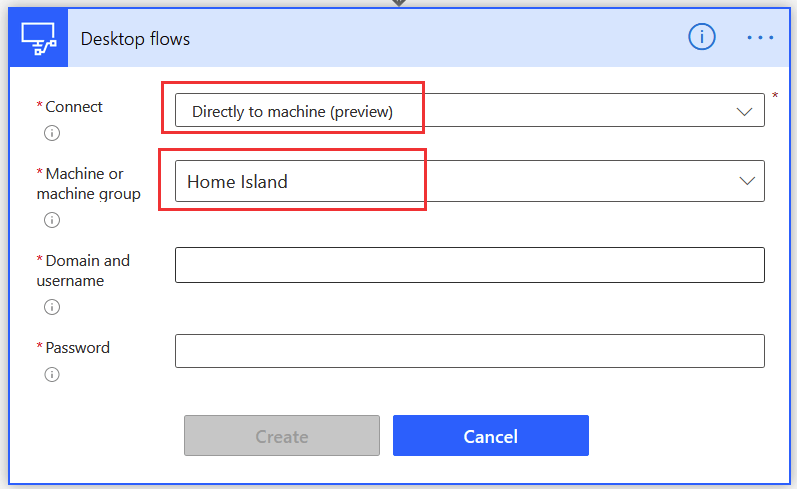This screenshot has width=797, height=489.
Task: Click the info icon under Connect
Action: (52, 133)
